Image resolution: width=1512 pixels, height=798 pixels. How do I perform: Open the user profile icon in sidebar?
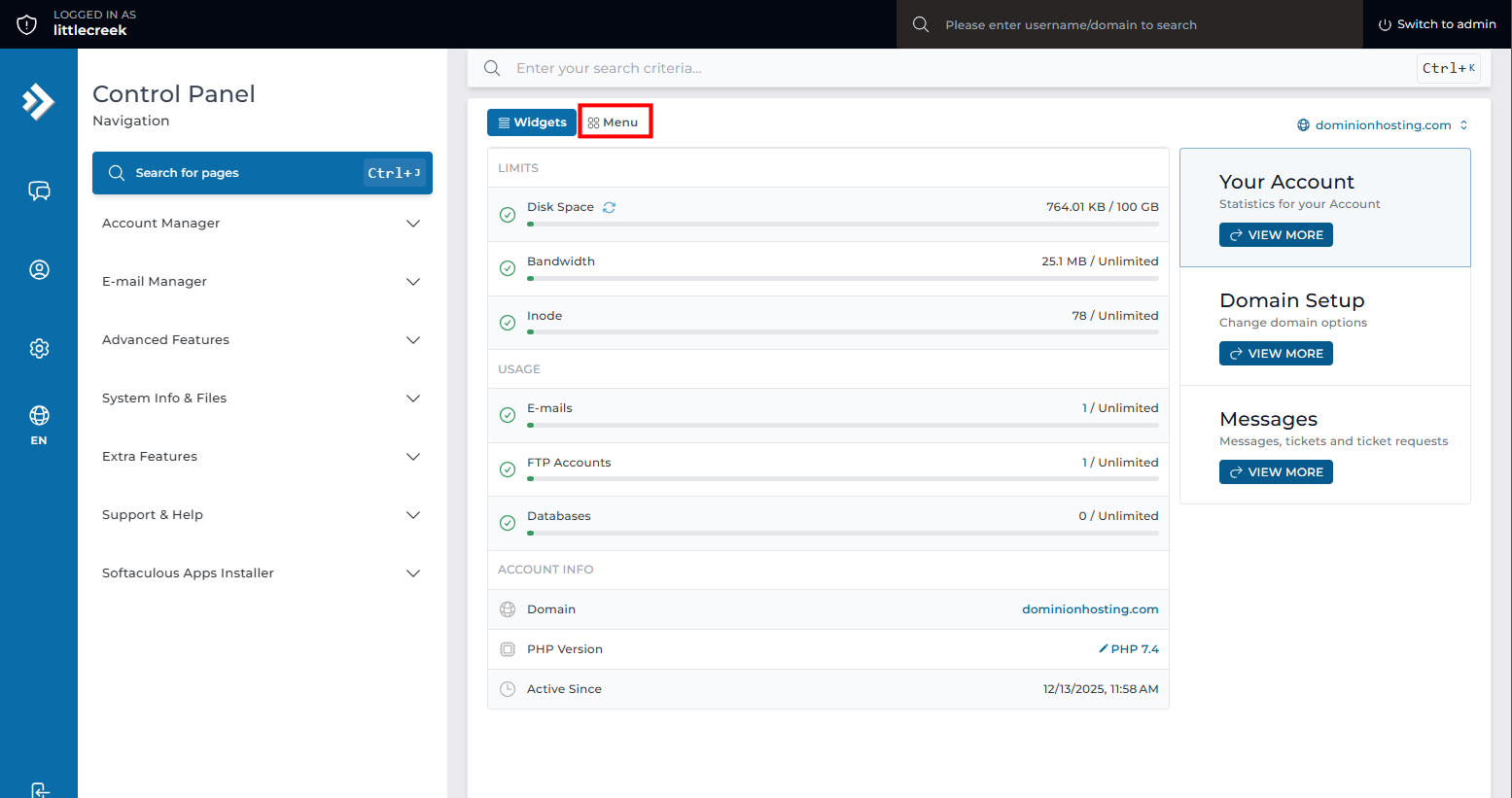pos(39,269)
